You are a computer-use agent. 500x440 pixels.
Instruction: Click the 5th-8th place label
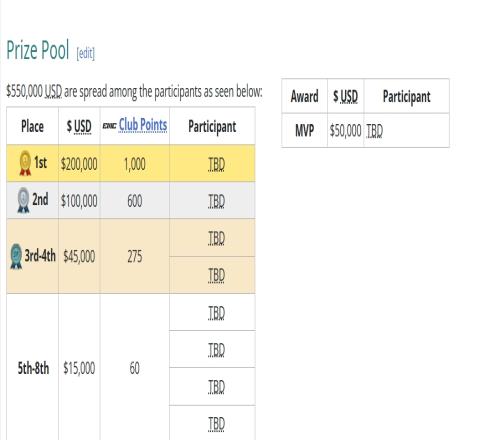point(33,368)
